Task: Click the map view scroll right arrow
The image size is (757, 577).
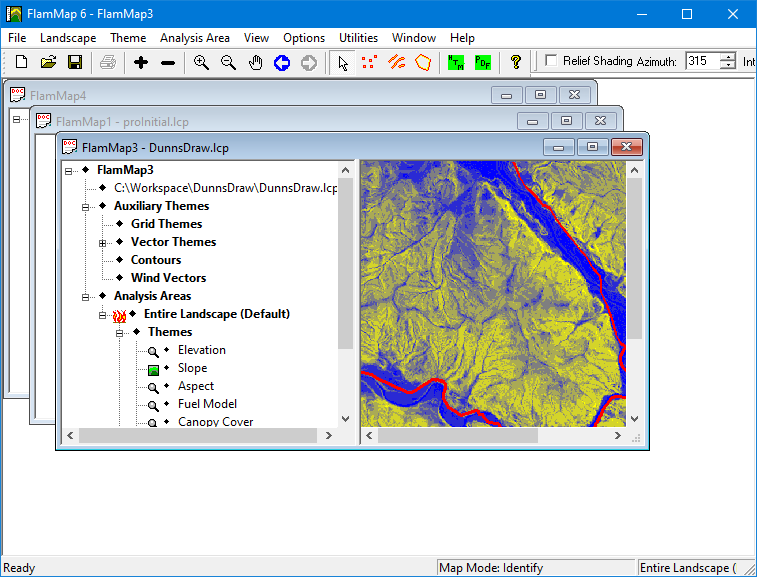Action: pyautogui.click(x=617, y=436)
